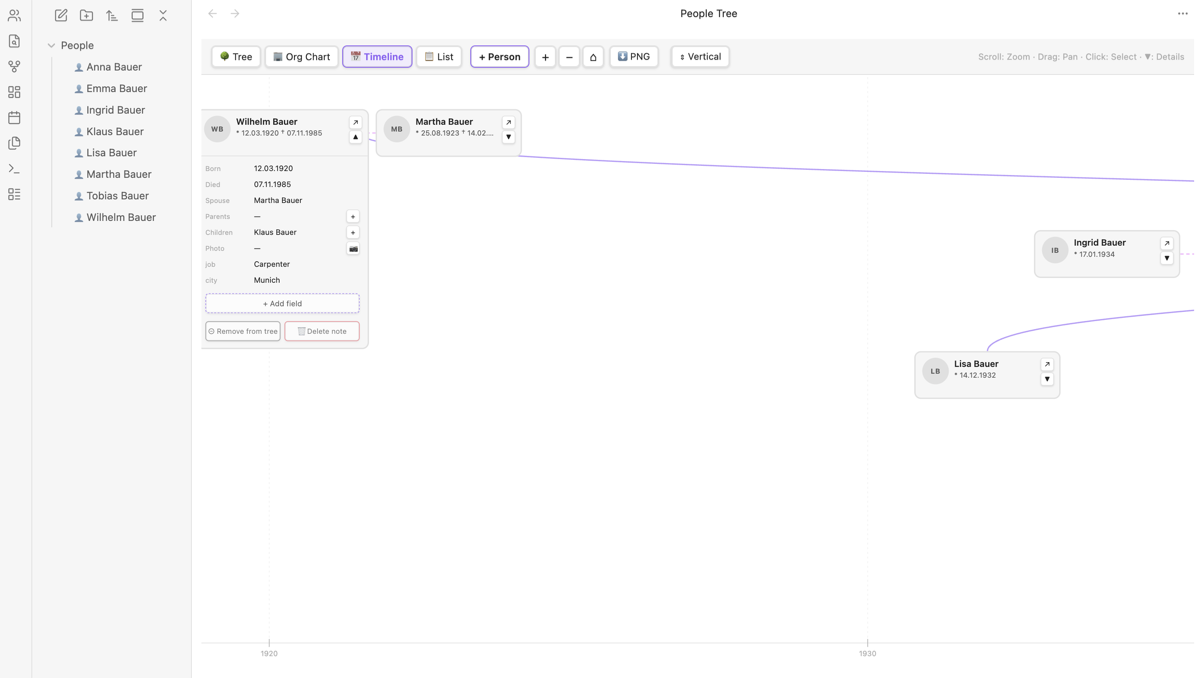
Task: Open the canvas grid icon in the ribbon
Action: 14,92
